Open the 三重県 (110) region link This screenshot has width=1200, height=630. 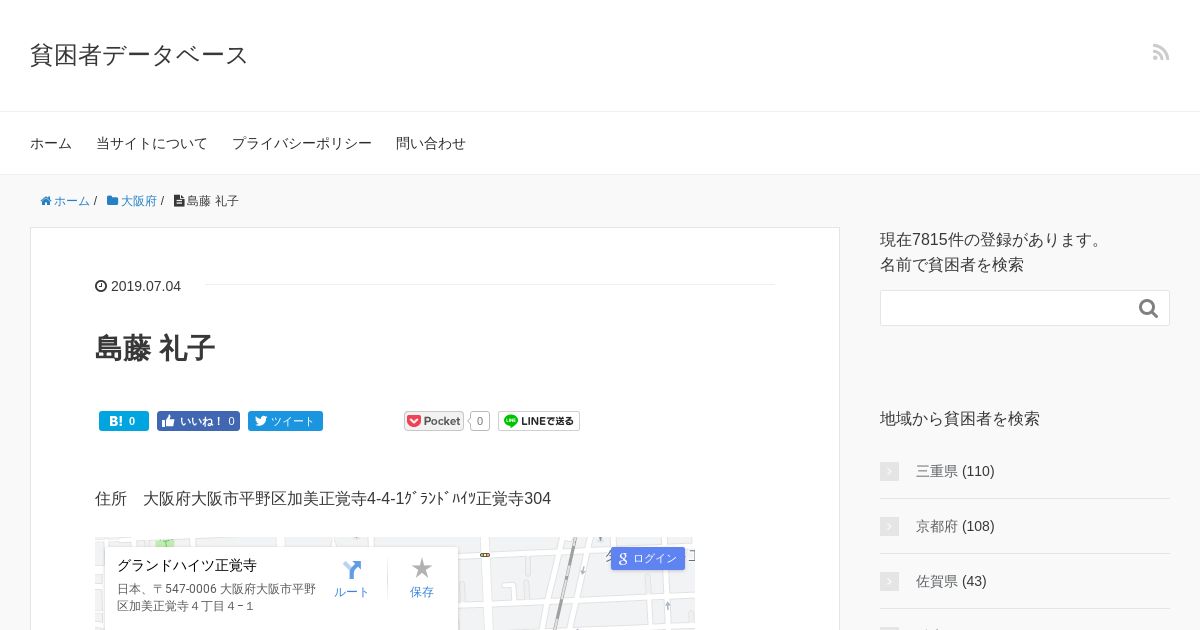[955, 471]
